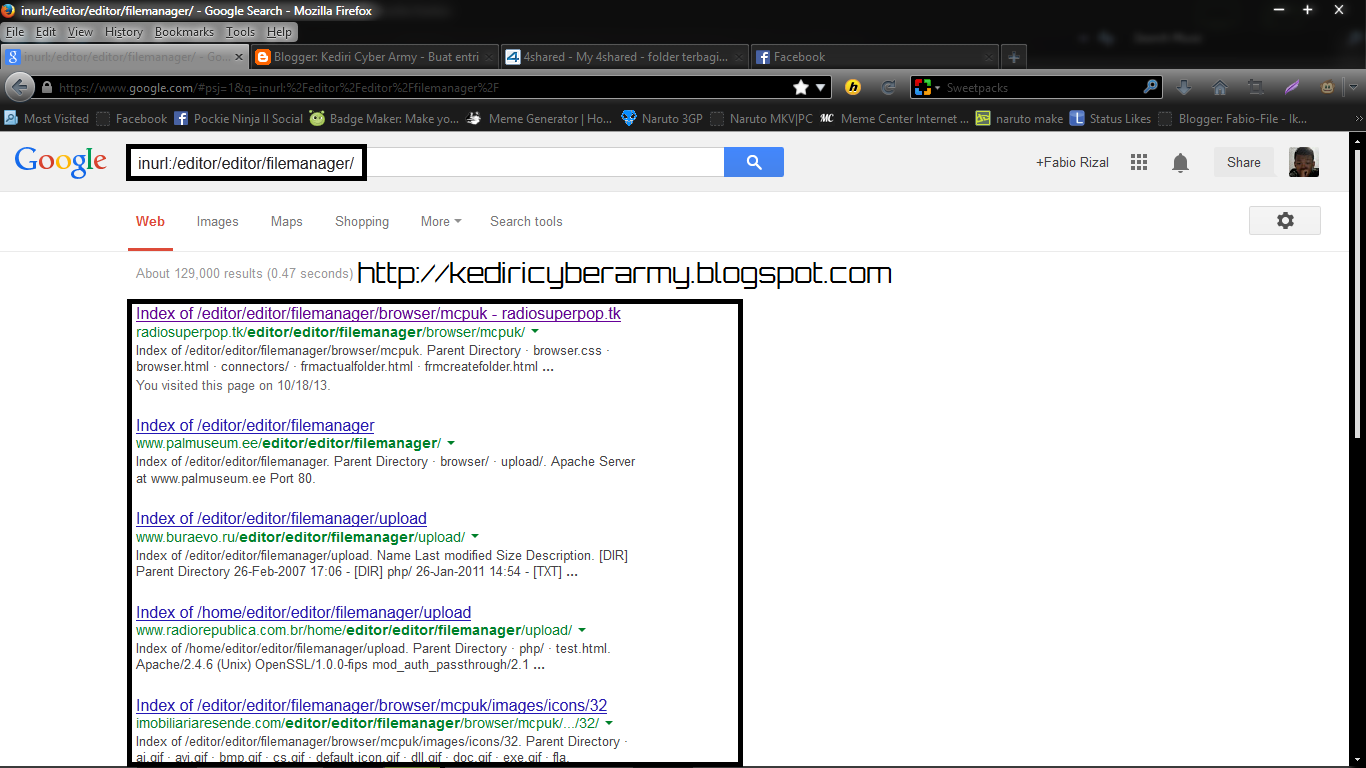The image size is (1366, 768).
Task: Open the Edit menu
Action: tap(46, 32)
